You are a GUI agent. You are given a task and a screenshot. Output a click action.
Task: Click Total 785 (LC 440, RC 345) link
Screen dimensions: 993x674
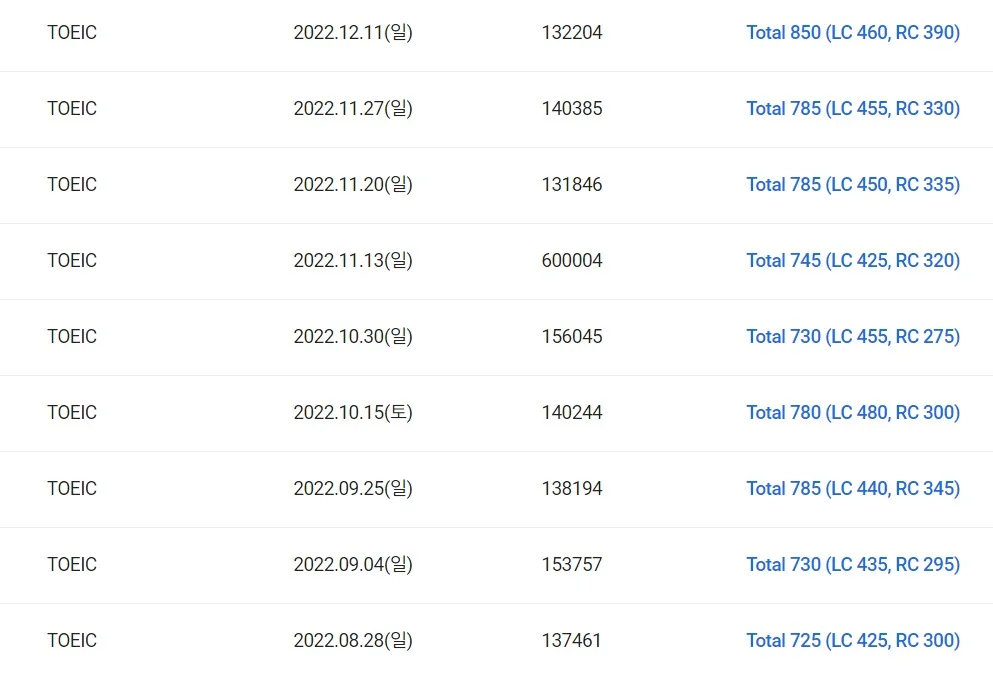(852, 489)
